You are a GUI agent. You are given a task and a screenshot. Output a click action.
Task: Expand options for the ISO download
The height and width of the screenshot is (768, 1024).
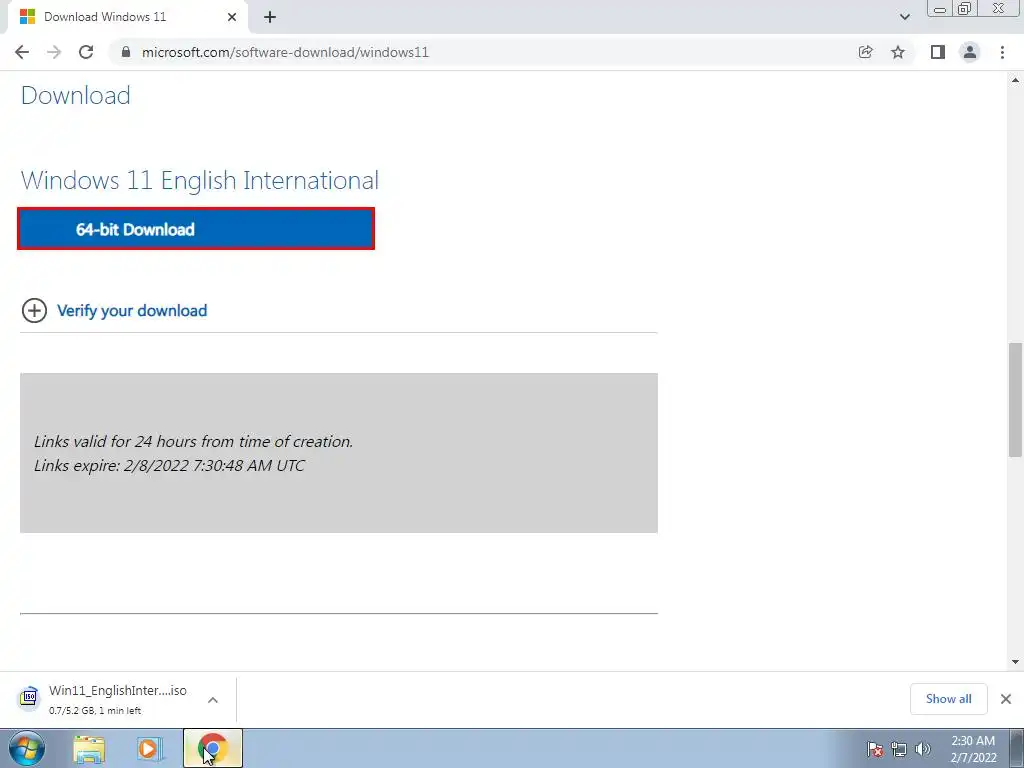pos(213,700)
